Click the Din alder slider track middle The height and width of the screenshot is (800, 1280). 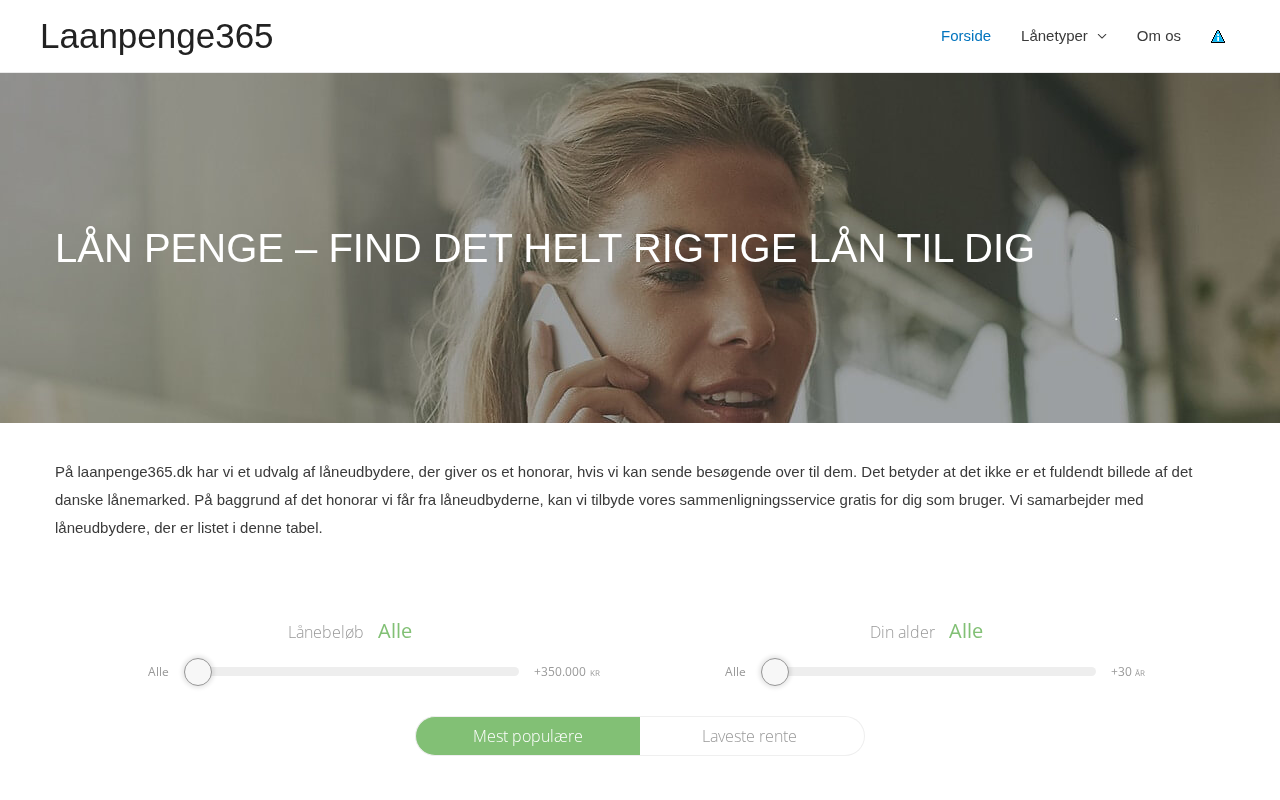pyautogui.click(x=929, y=672)
